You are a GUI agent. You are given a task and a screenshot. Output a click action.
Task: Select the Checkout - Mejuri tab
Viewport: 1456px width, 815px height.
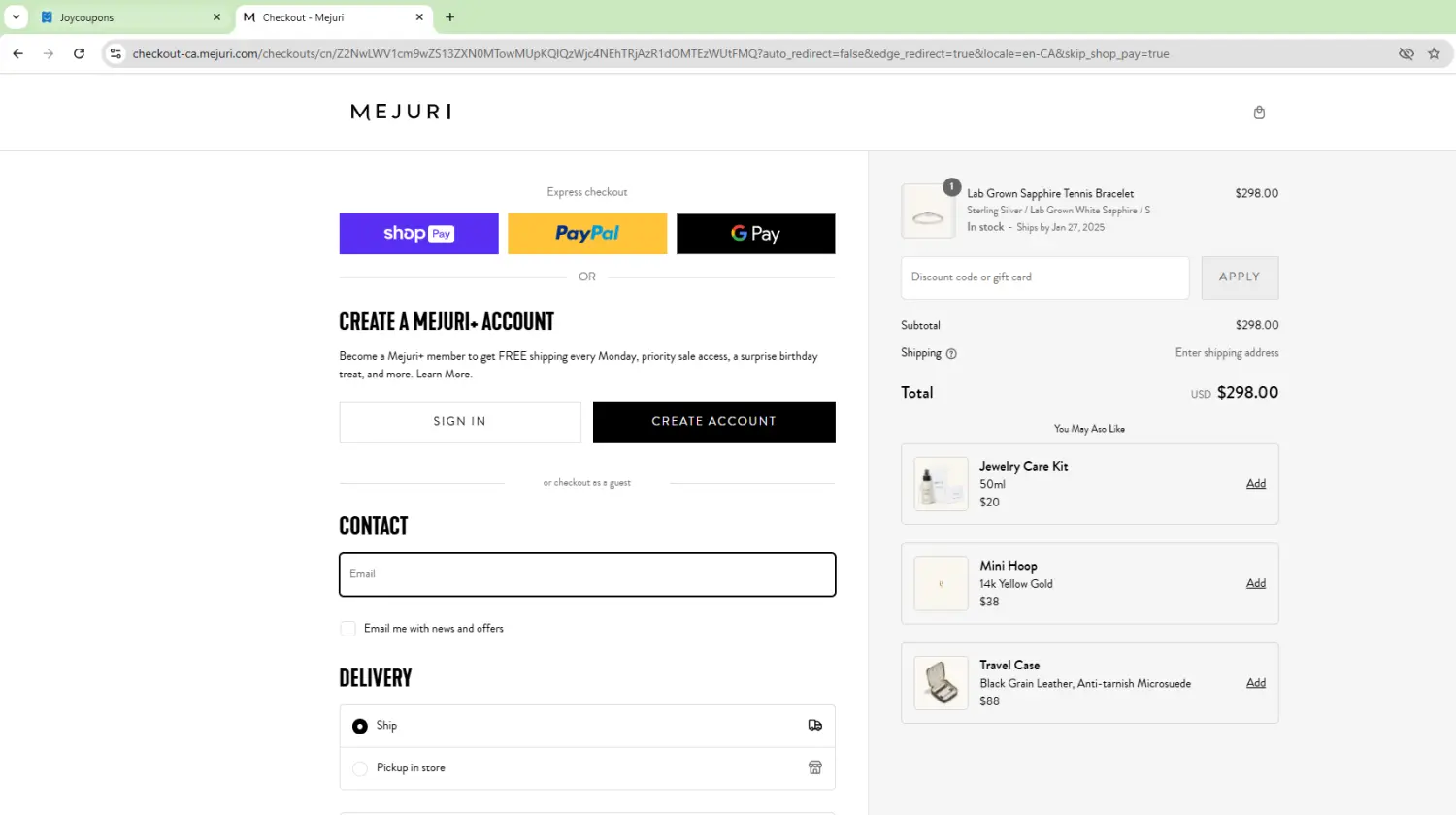pos(333,17)
